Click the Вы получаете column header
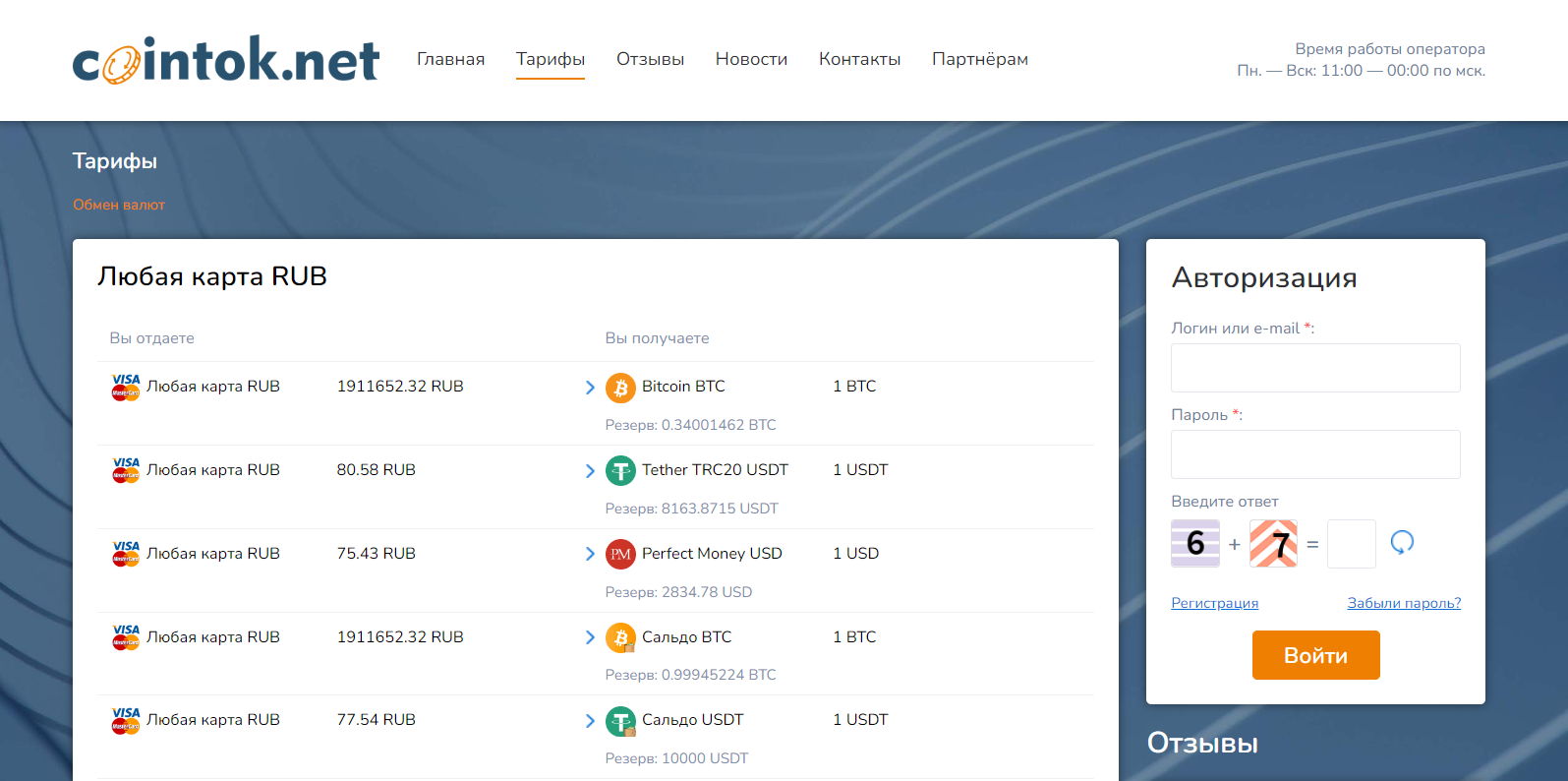This screenshot has height=781, width=1568. [657, 338]
